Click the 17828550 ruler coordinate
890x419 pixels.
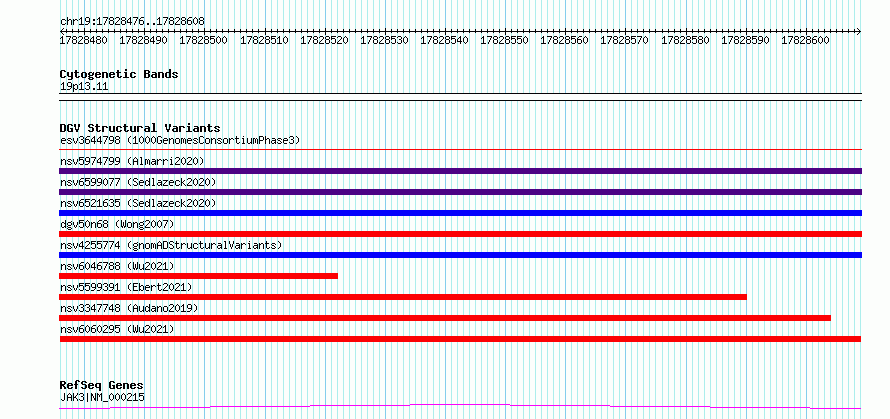pyautogui.click(x=505, y=40)
